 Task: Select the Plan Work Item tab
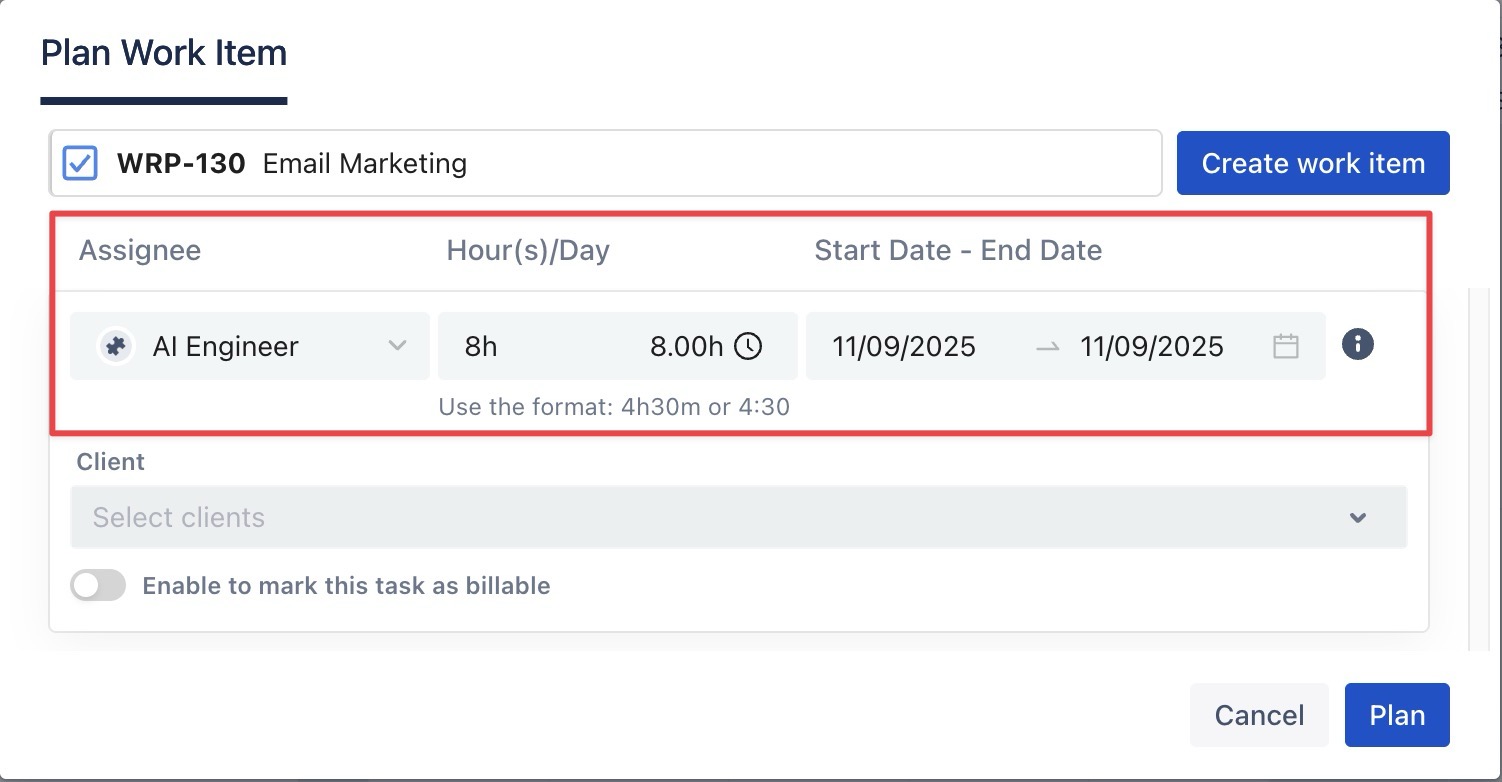pyautogui.click(x=164, y=53)
